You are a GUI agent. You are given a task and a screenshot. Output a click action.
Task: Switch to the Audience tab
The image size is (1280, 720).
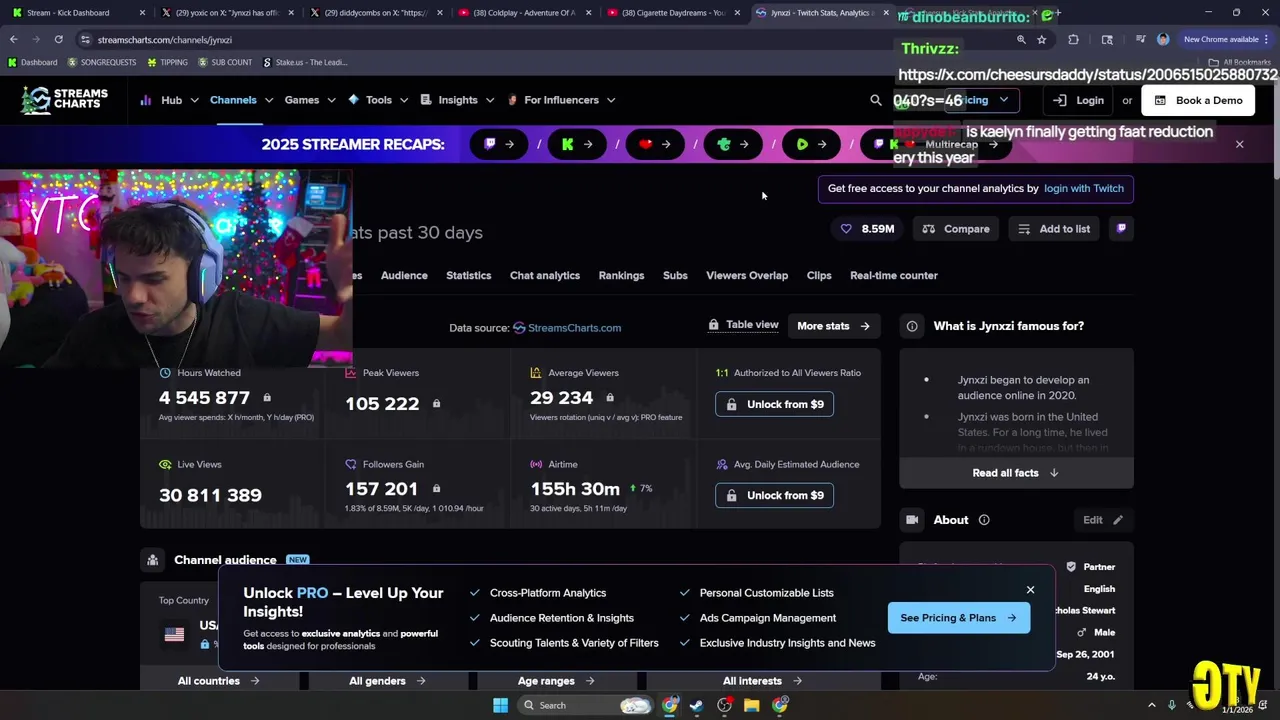(x=404, y=275)
